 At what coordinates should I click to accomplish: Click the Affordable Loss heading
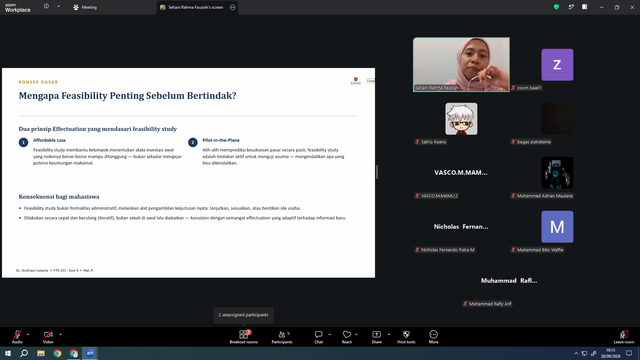click(x=49, y=140)
